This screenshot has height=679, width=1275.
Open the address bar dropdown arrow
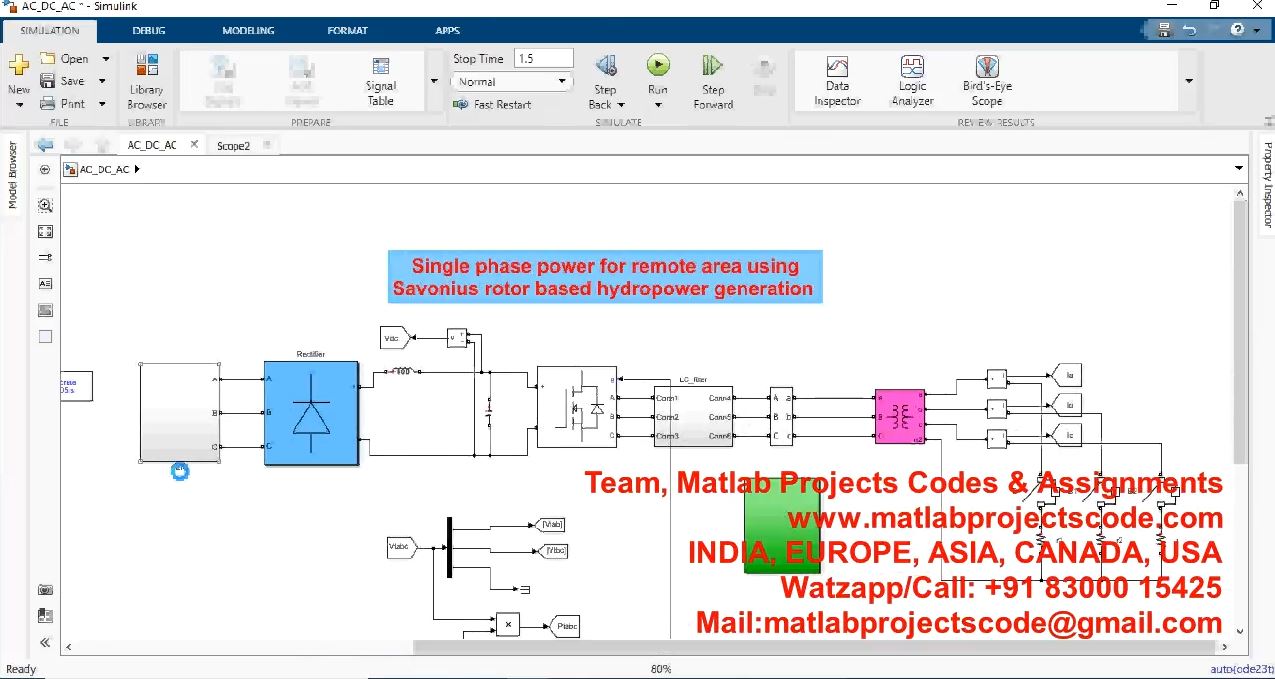1239,170
